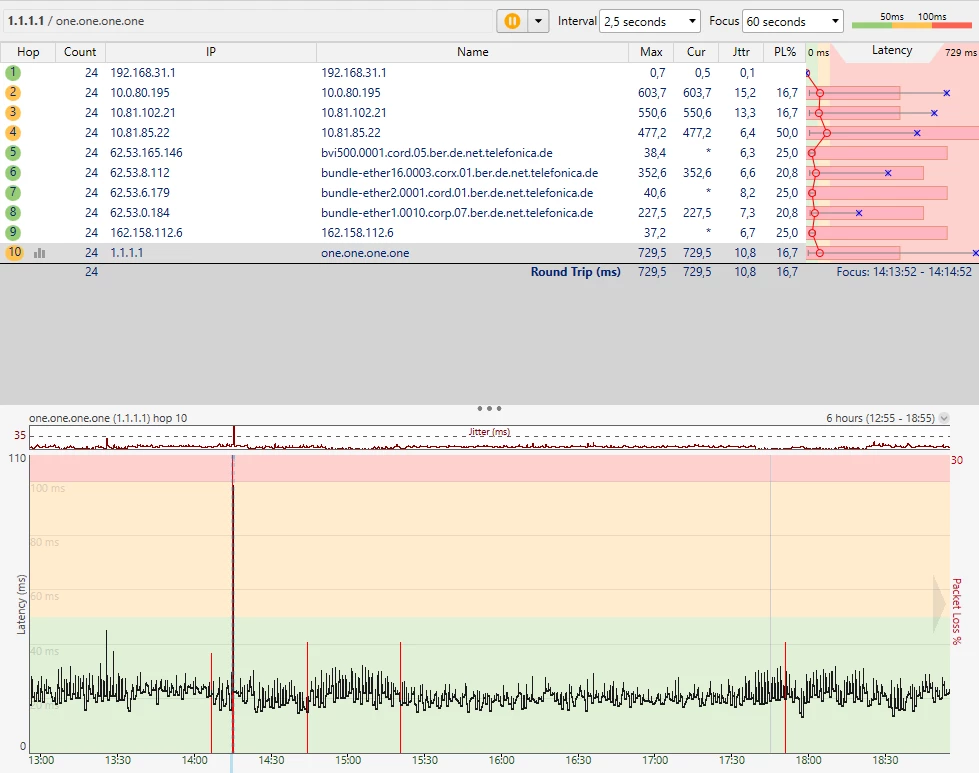Screen dimensions: 979x773
Task: Click the green hop 1 status badge
Action: click(13, 73)
